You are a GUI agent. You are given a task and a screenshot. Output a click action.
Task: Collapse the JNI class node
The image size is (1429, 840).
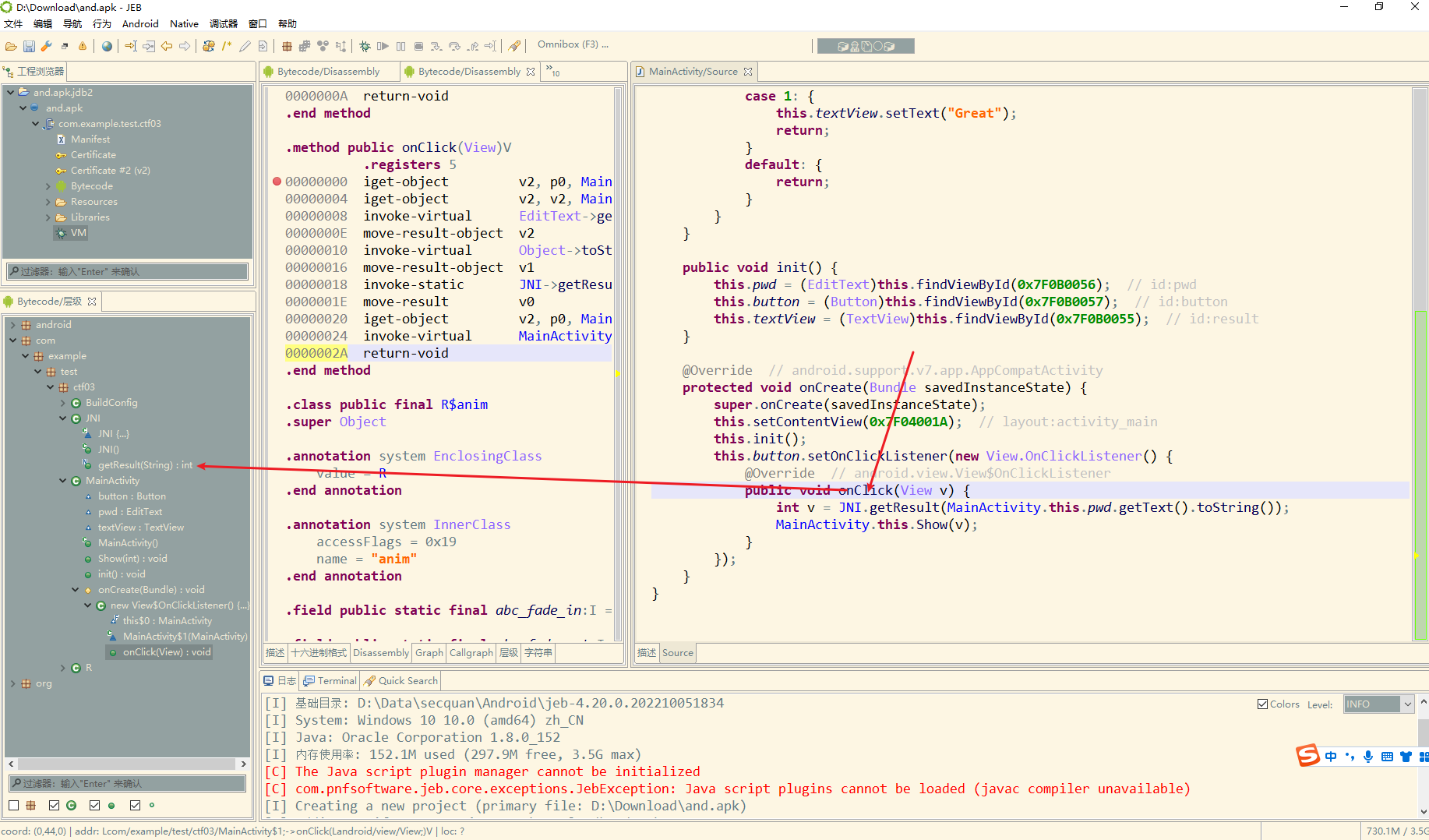(63, 418)
